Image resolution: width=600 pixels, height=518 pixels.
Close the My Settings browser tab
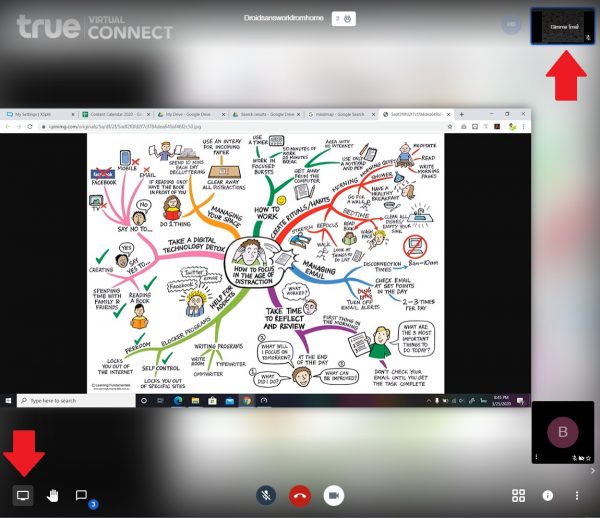click(73, 114)
